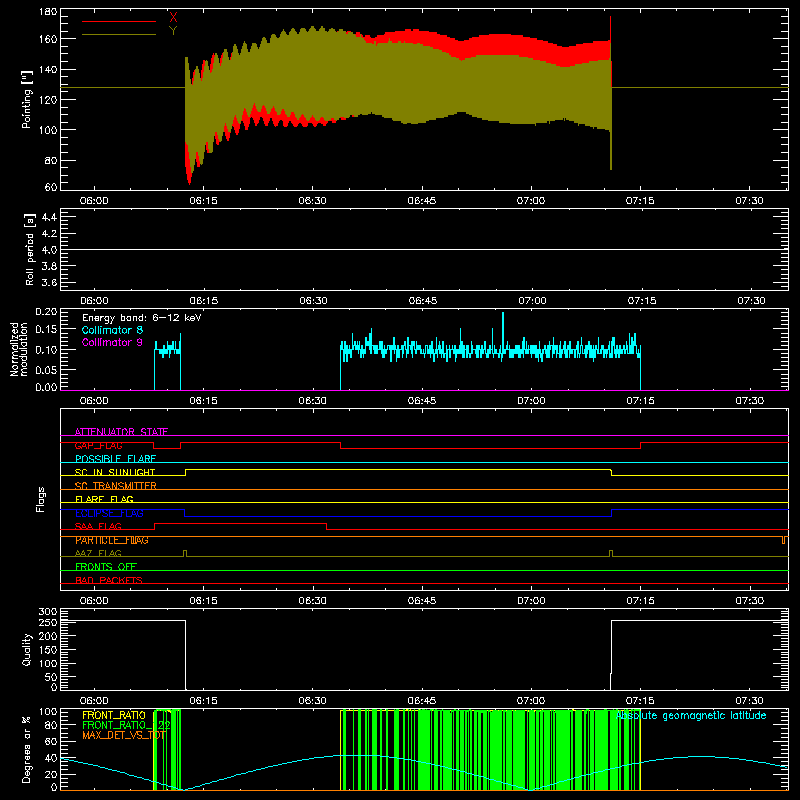The image size is (800, 800).
Task: Click the "180" tick on Pointing axis
Action: [x=48, y=12]
